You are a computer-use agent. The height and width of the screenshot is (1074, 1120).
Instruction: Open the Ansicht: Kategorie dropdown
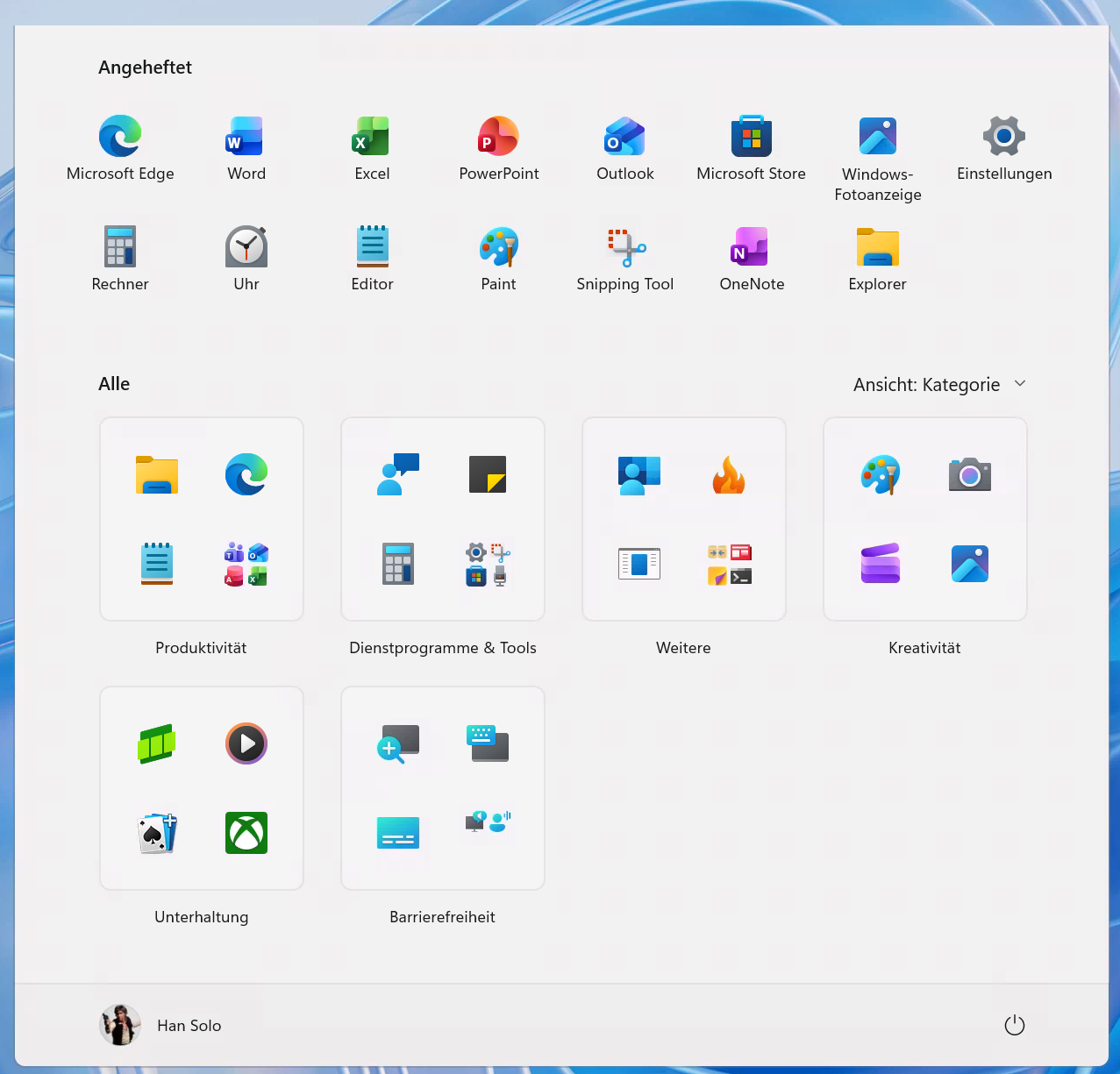939,384
